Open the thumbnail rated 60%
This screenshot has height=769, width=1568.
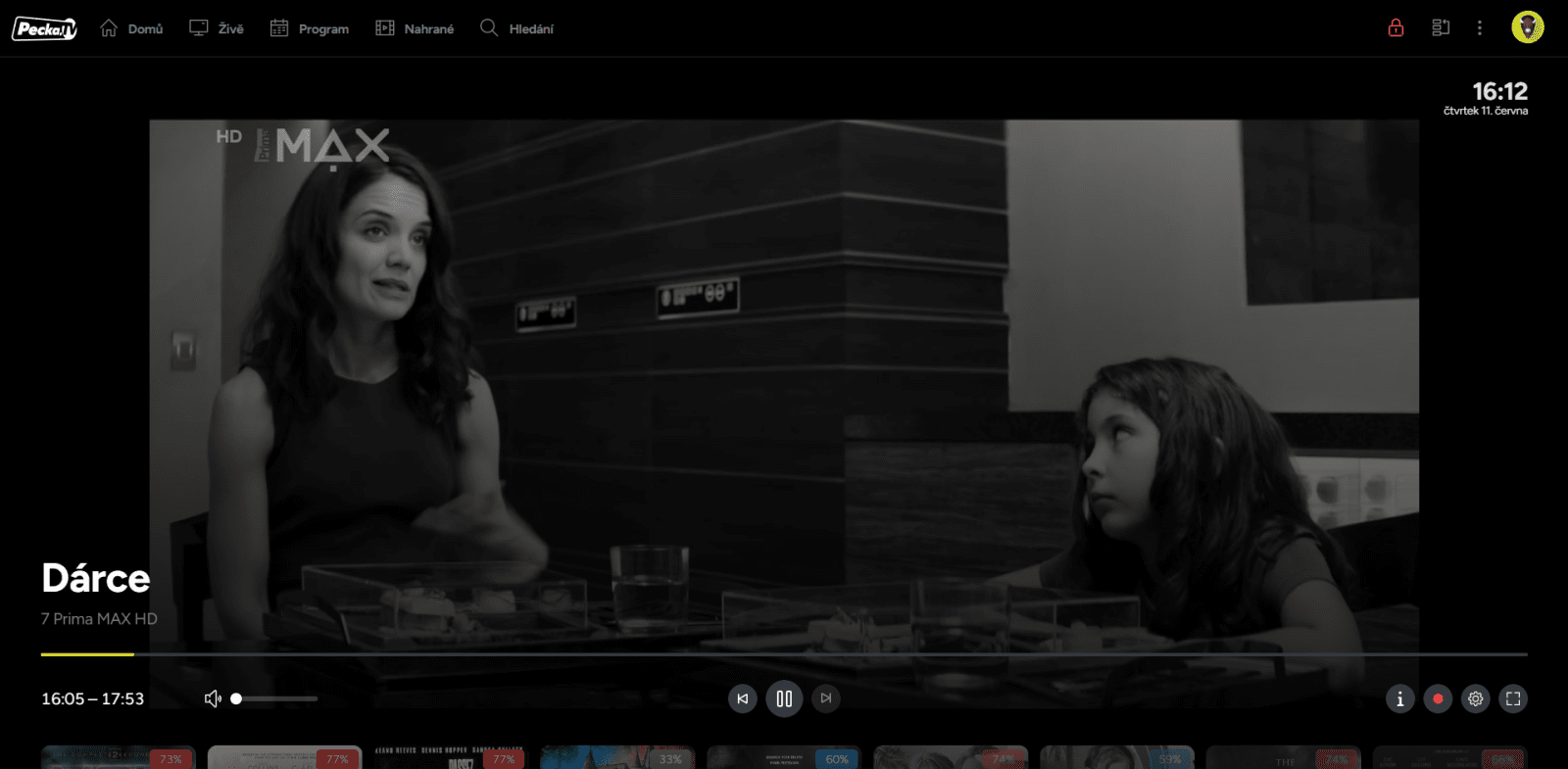tap(784, 757)
